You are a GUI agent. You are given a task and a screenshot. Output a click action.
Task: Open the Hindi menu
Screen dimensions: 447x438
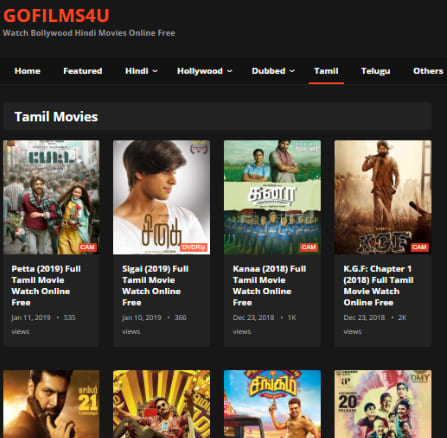[137, 71]
